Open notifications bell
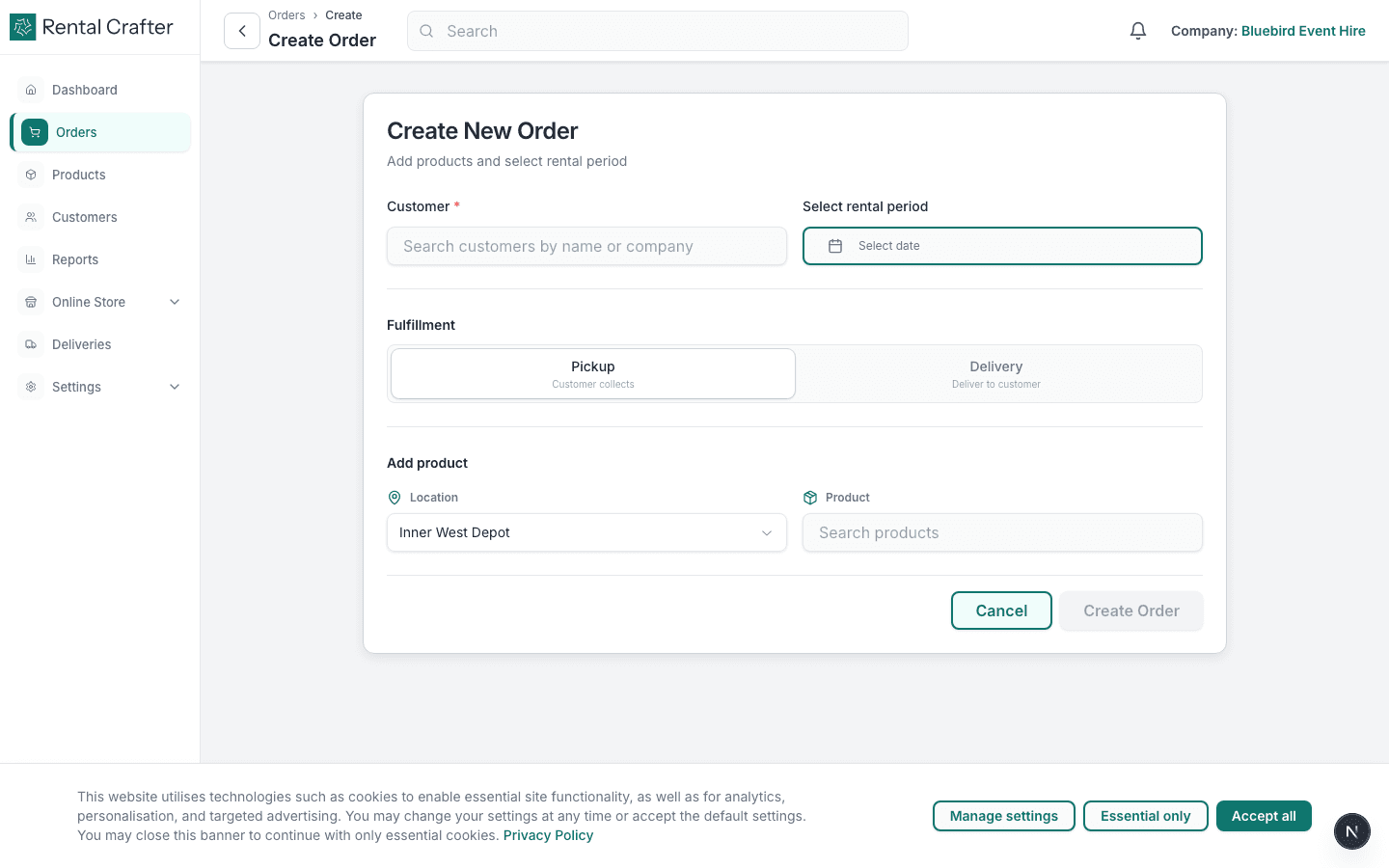 pyautogui.click(x=1138, y=31)
